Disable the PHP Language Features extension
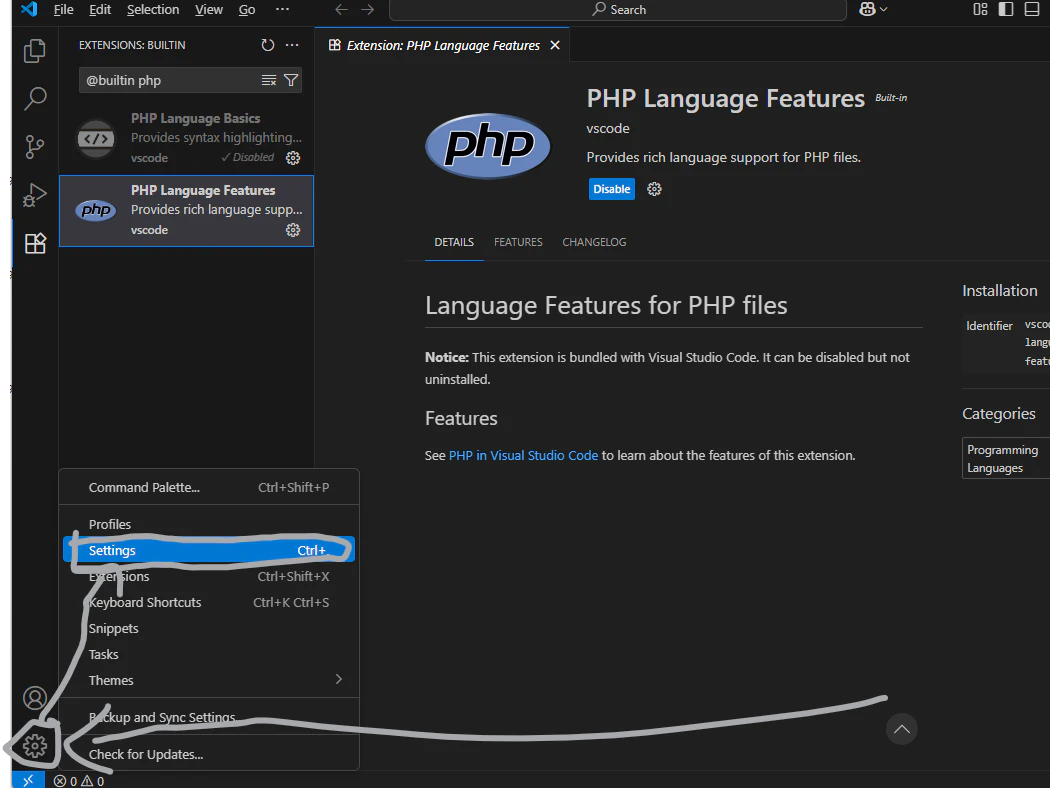This screenshot has height=788, width=1050. [611, 189]
